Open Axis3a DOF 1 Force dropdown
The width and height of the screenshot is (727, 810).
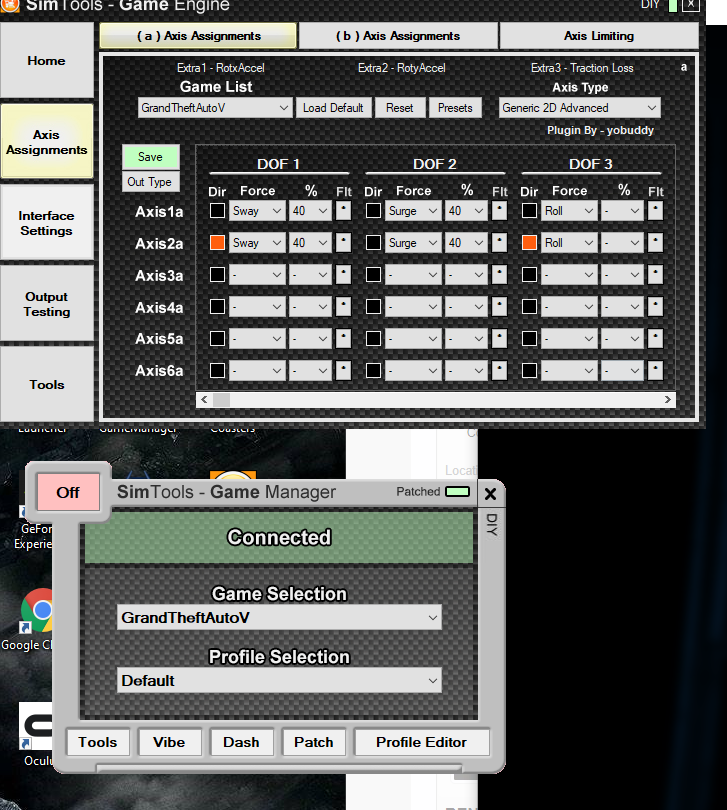pyautogui.click(x=257, y=275)
